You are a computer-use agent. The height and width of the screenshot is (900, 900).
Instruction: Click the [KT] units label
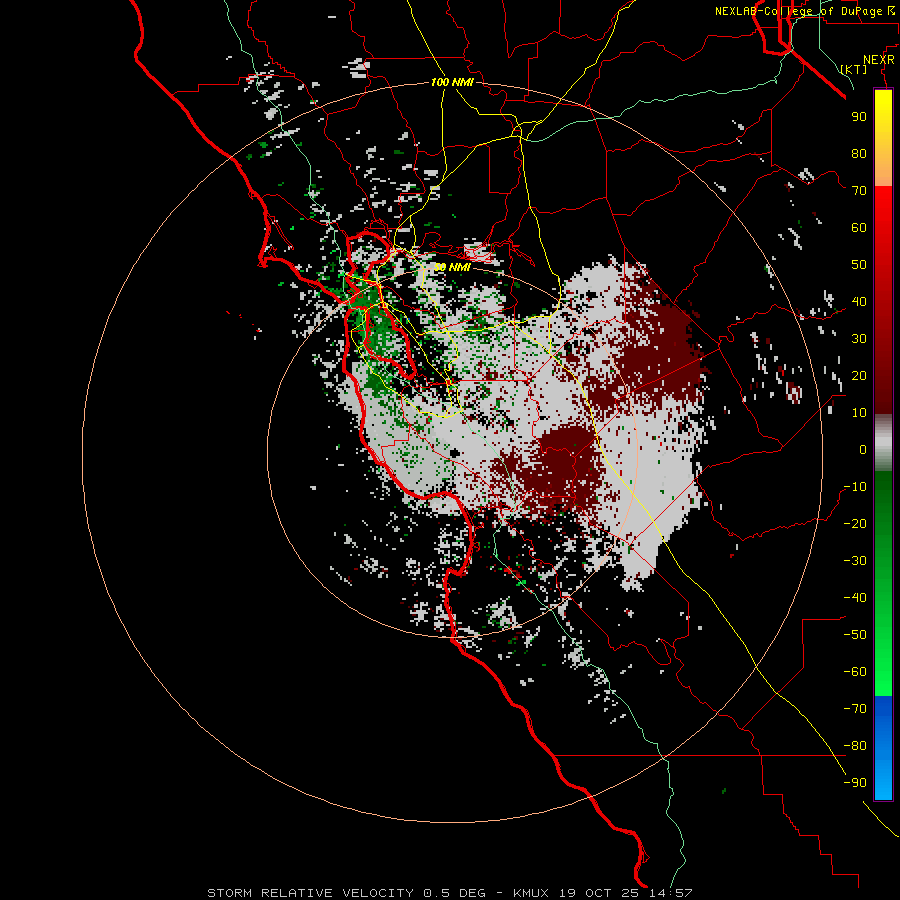click(854, 69)
